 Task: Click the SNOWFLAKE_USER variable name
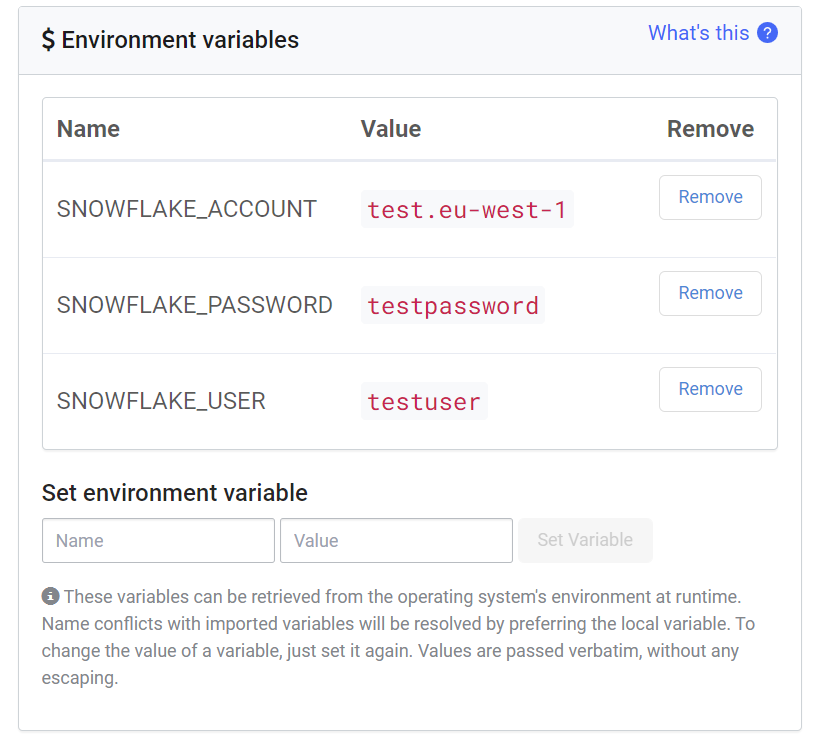[x=161, y=401]
